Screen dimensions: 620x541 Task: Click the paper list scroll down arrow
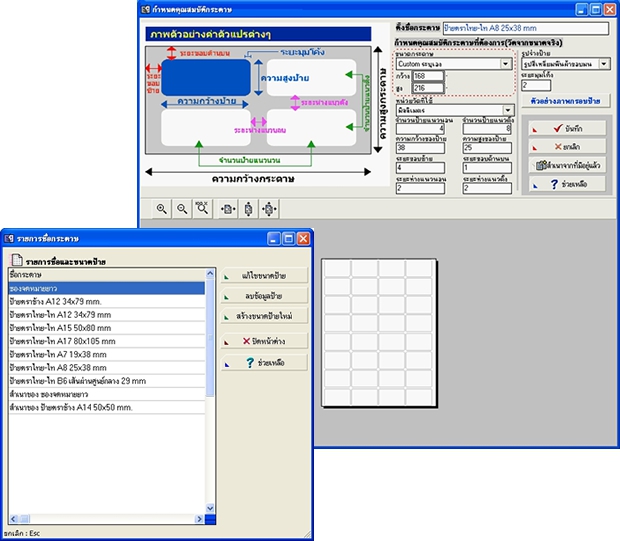(x=210, y=508)
